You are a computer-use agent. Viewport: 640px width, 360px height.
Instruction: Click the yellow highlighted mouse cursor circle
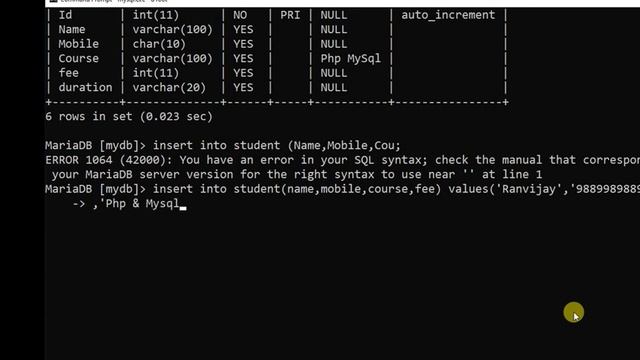(x=573, y=312)
